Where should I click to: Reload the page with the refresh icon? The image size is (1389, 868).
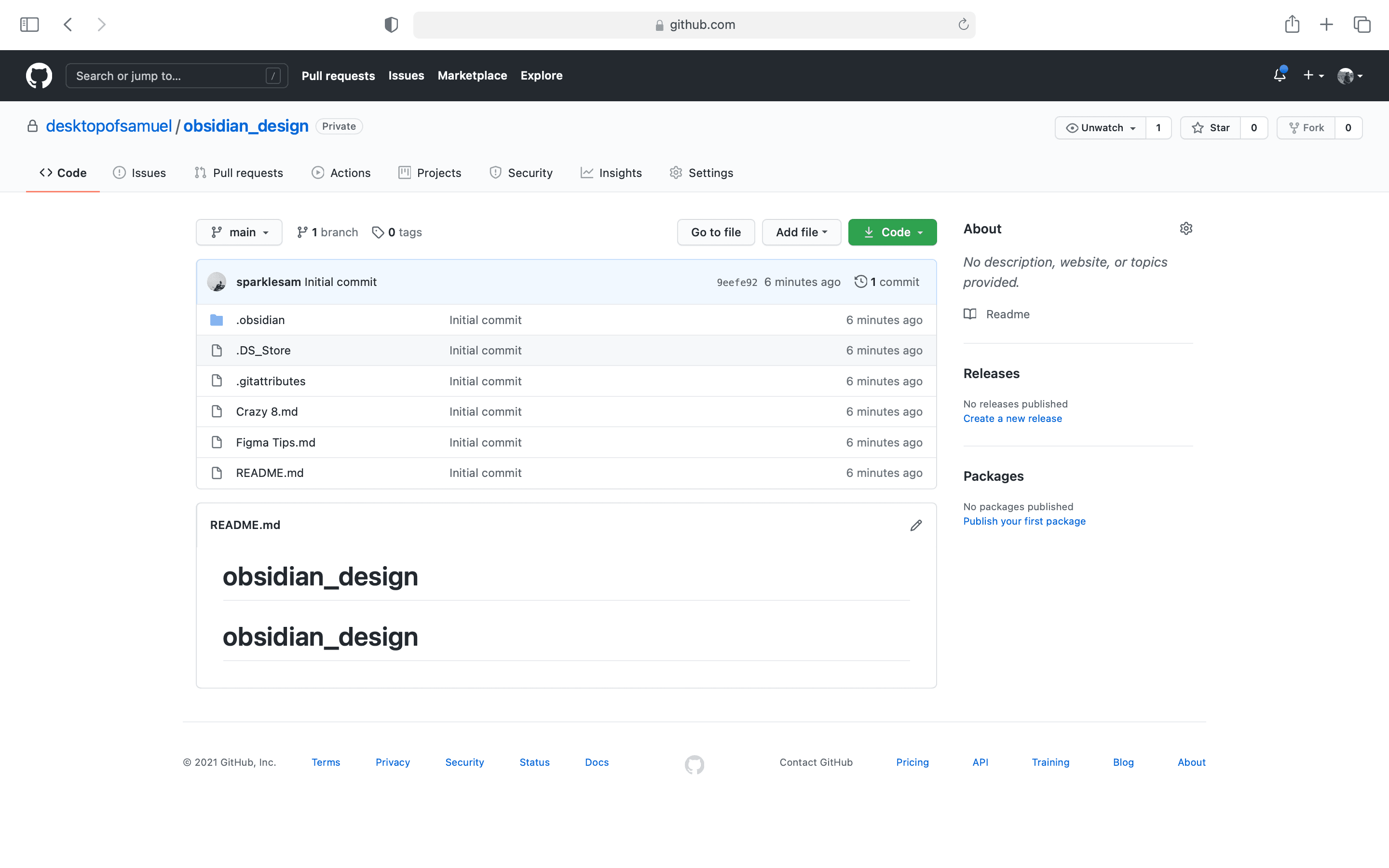(963, 25)
